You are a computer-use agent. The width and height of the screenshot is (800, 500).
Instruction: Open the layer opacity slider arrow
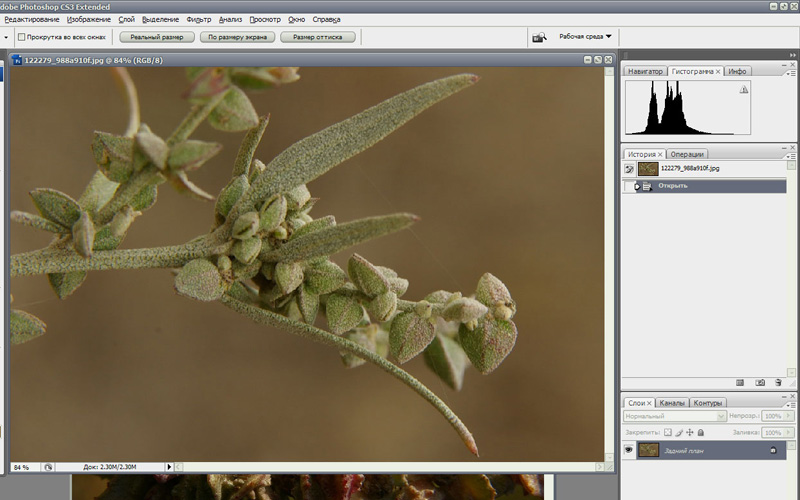787,415
